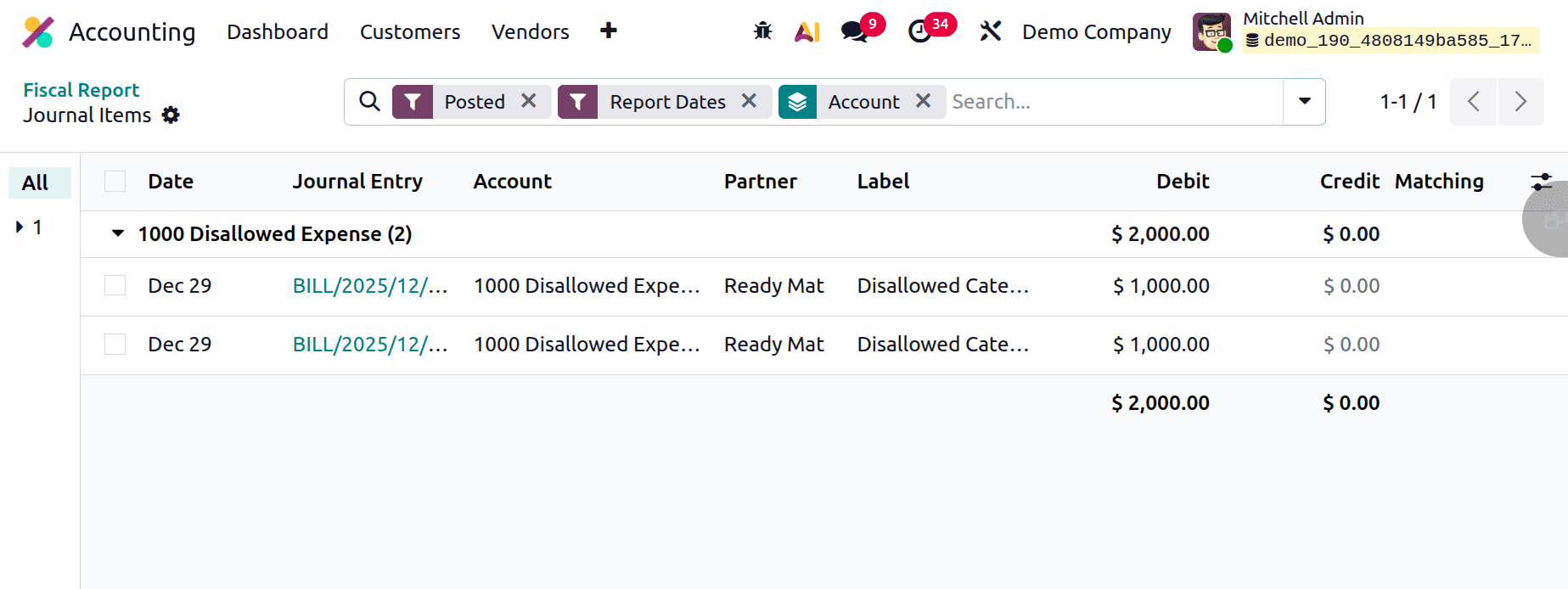Sort by Date column header
This screenshot has height=589, width=1568.
[x=171, y=182]
